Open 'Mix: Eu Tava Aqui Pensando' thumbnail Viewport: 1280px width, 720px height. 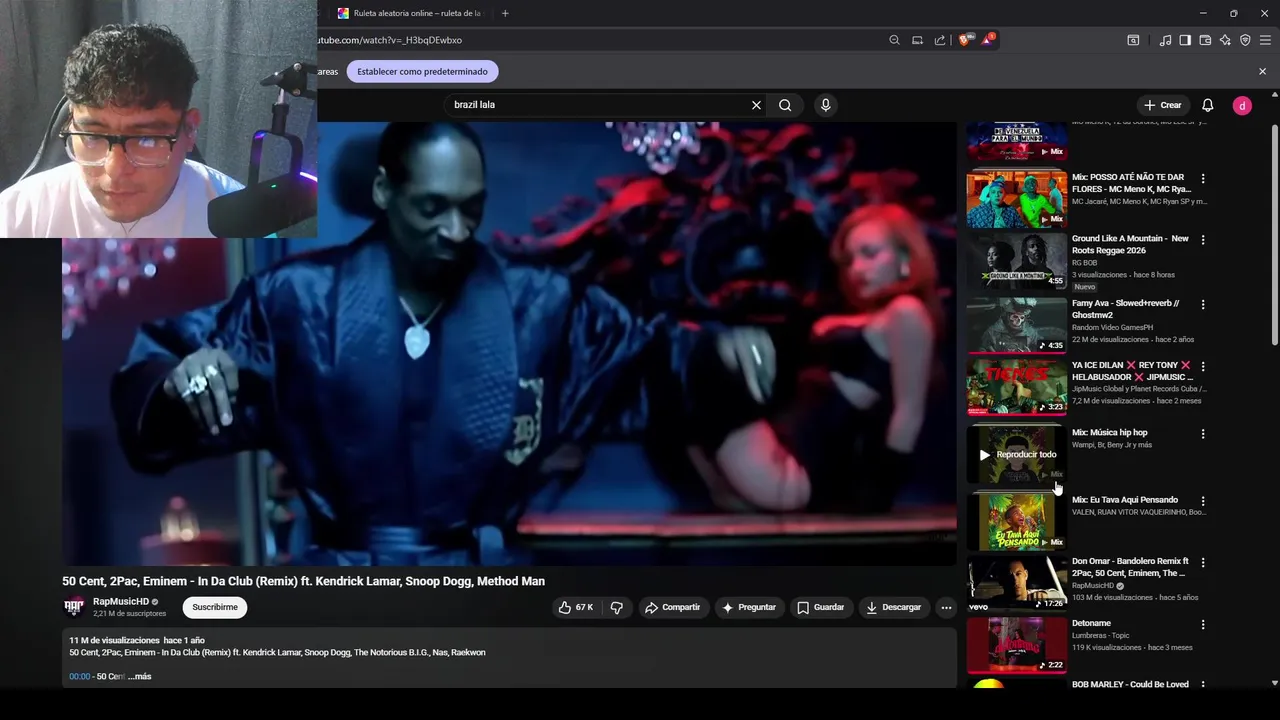click(1016, 521)
